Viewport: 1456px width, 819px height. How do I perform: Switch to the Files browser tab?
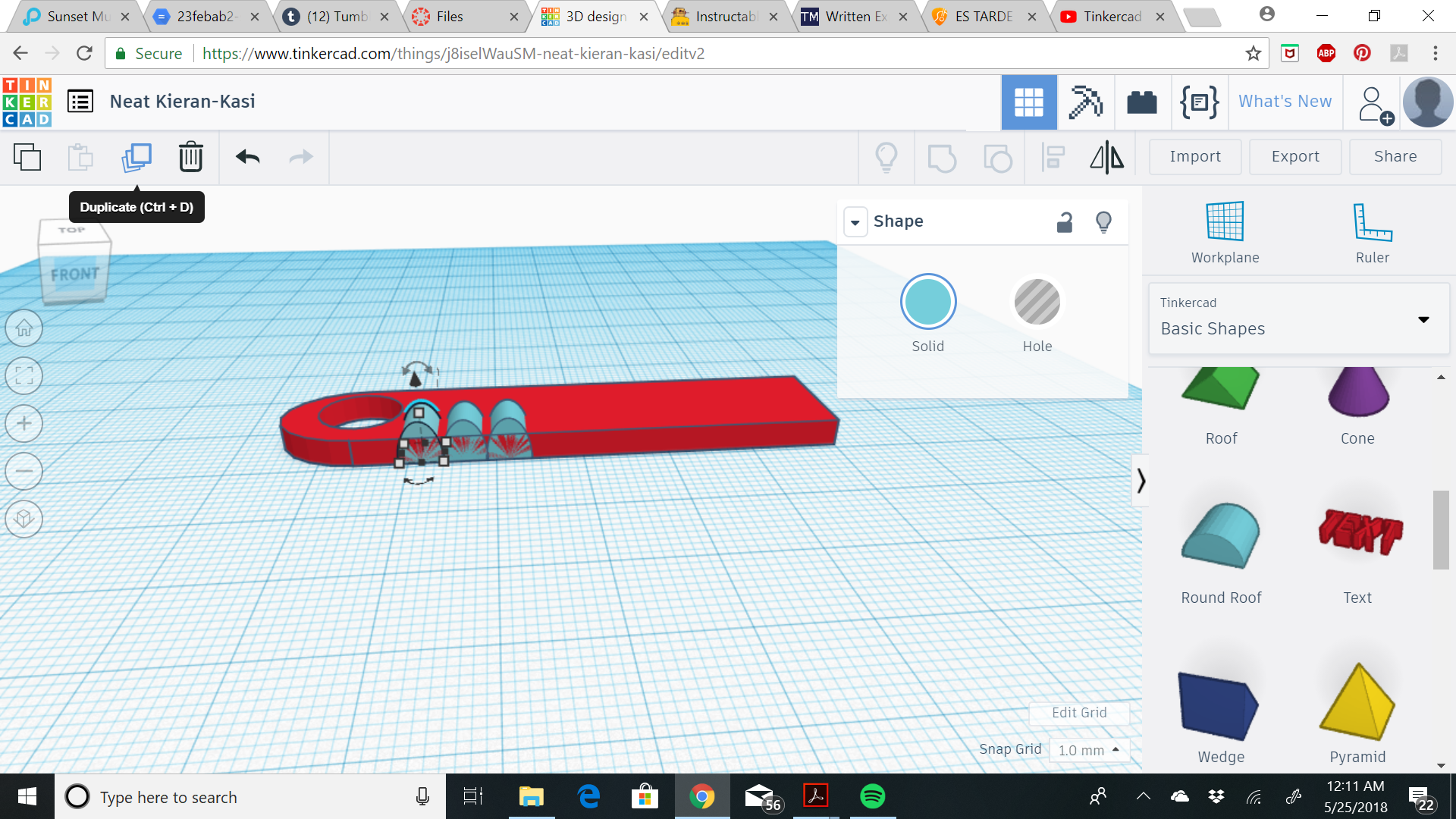(467, 16)
